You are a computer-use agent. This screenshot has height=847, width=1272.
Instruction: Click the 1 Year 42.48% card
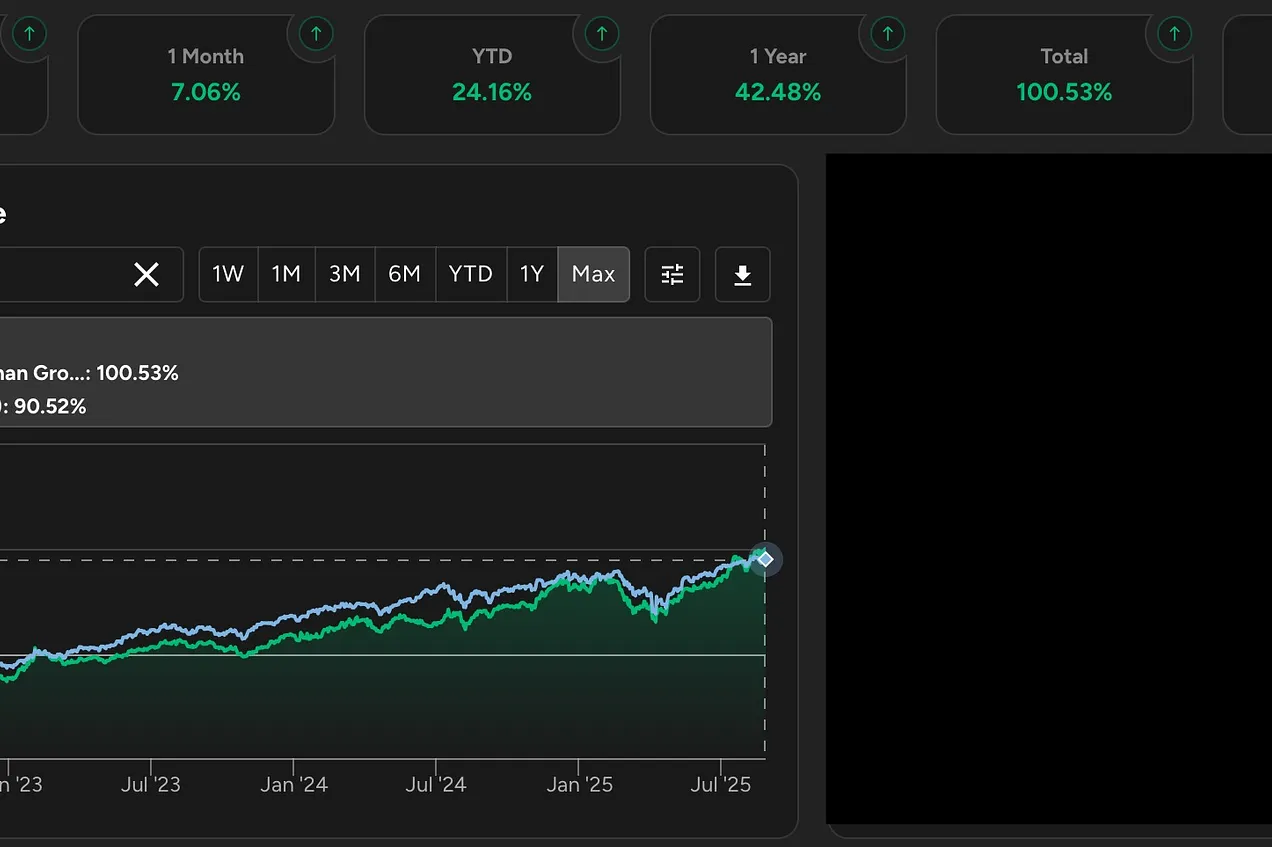coord(777,76)
